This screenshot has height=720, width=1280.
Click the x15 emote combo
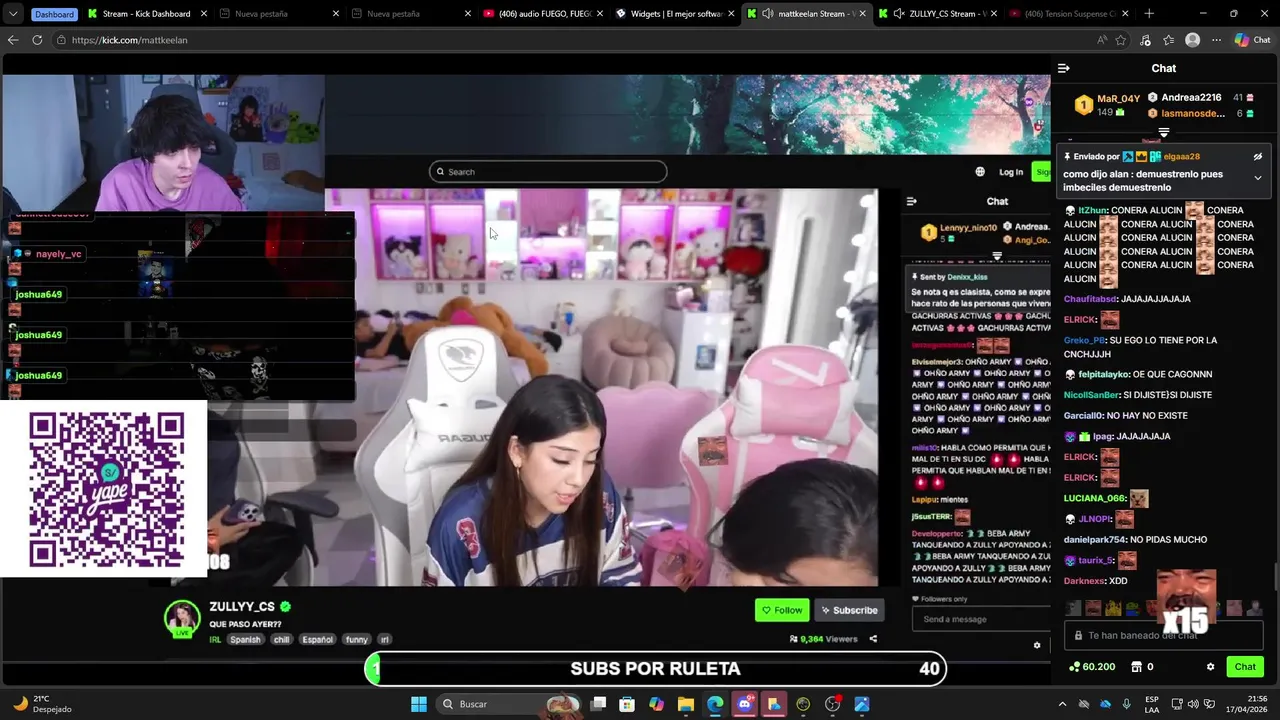point(1186,601)
